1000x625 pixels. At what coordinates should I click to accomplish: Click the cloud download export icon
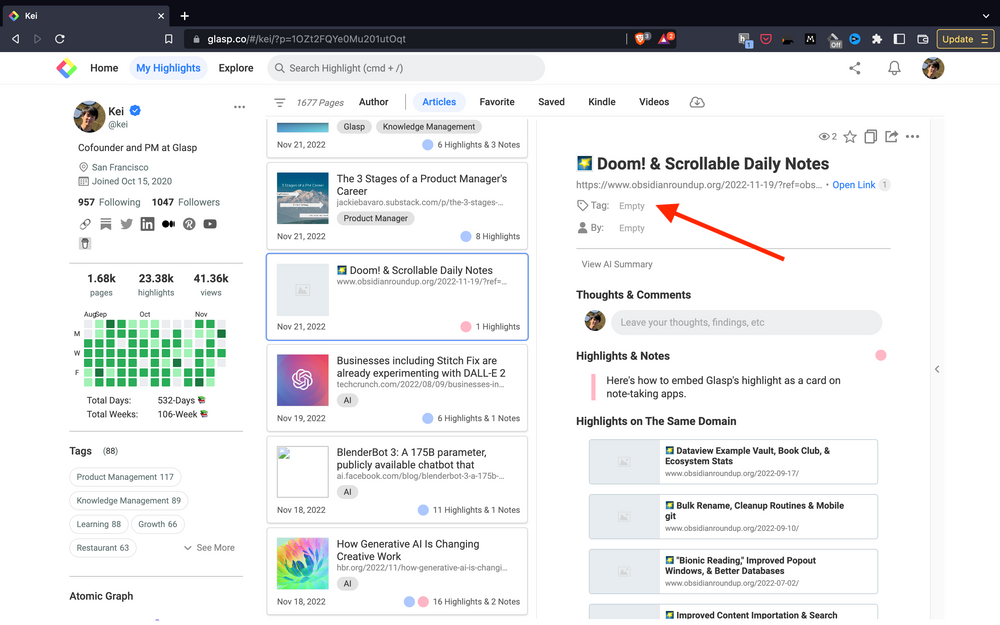point(697,102)
